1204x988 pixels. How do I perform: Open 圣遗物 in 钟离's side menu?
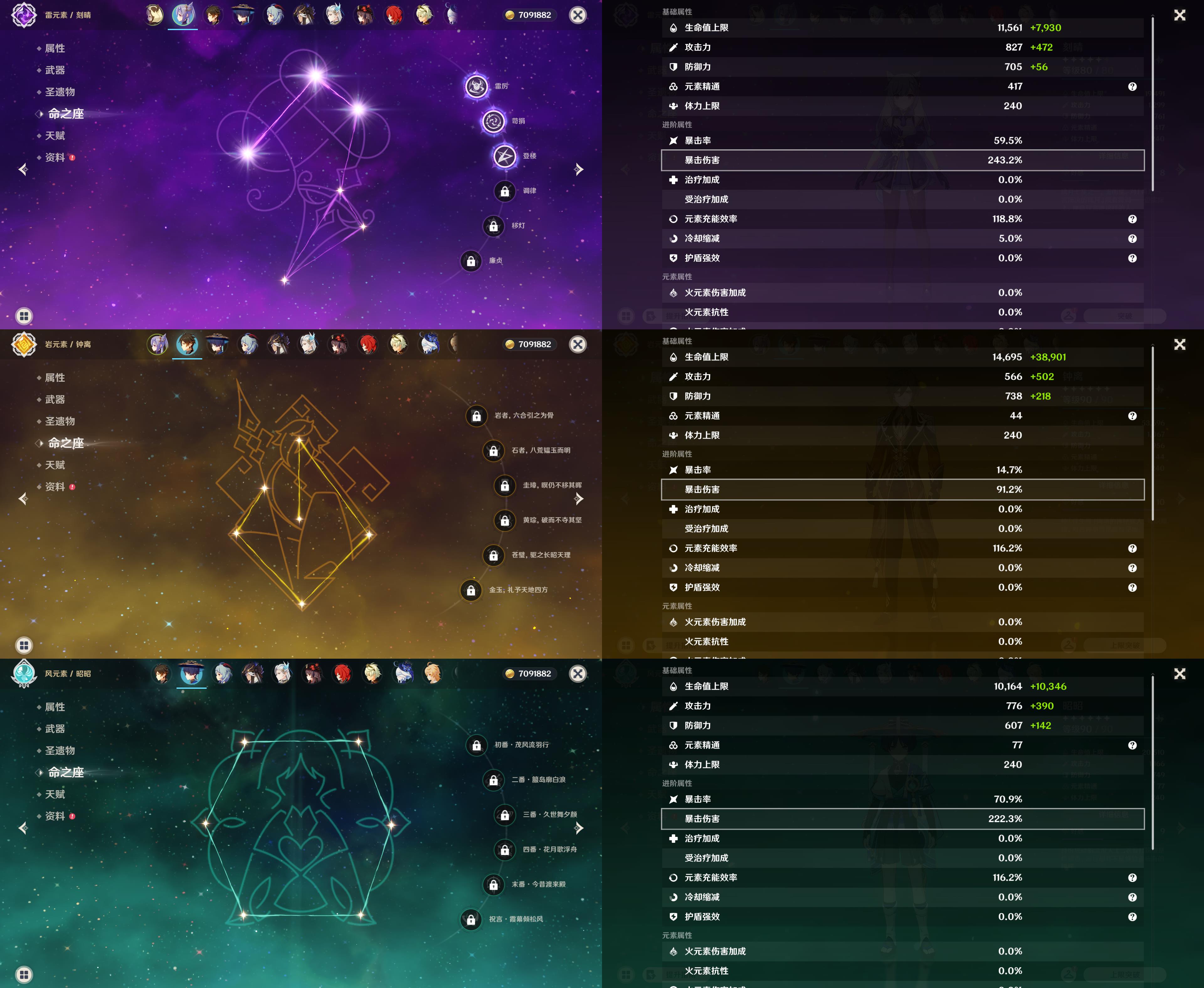tap(60, 421)
